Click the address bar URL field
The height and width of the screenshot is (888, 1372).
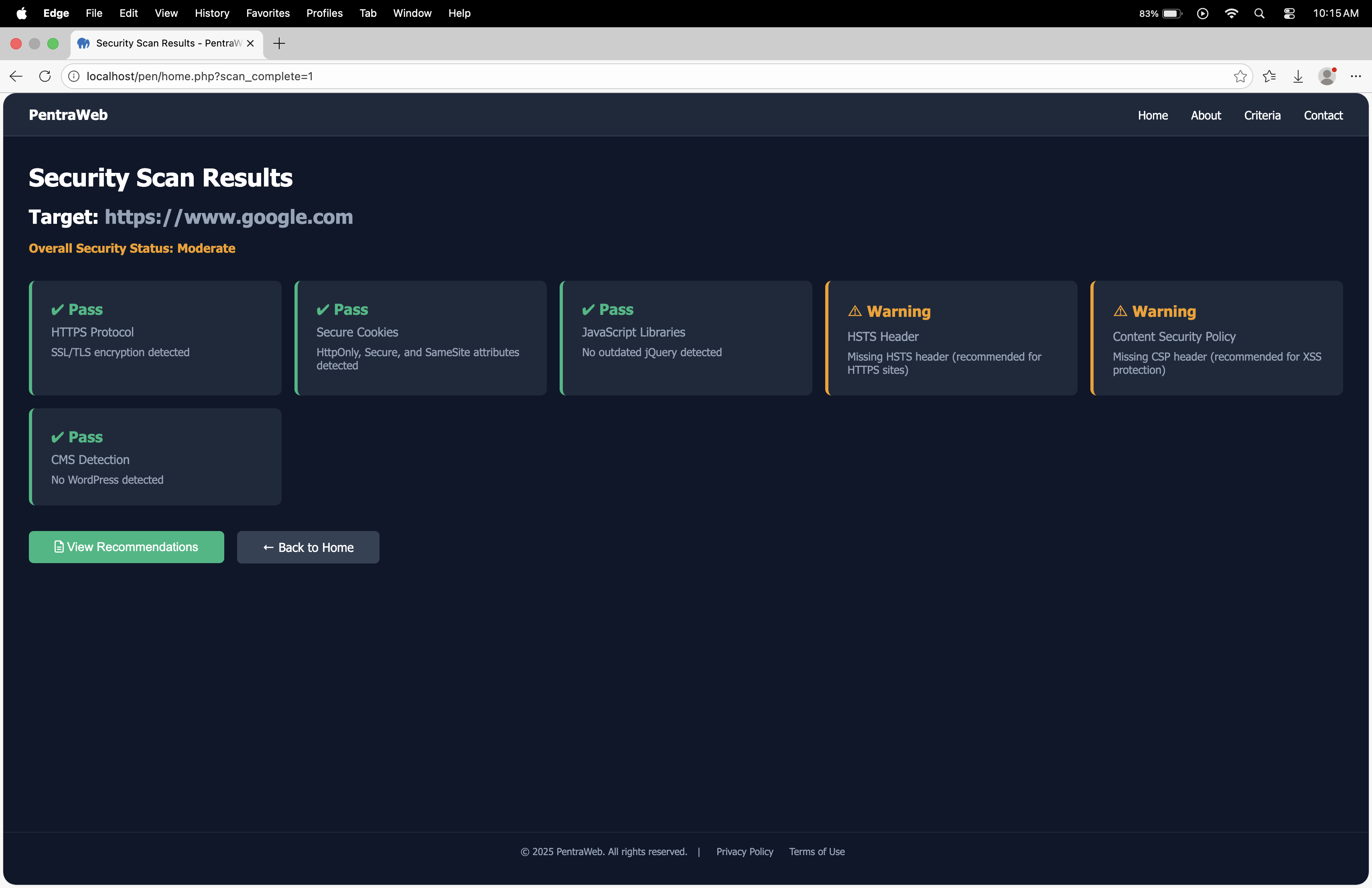634,76
